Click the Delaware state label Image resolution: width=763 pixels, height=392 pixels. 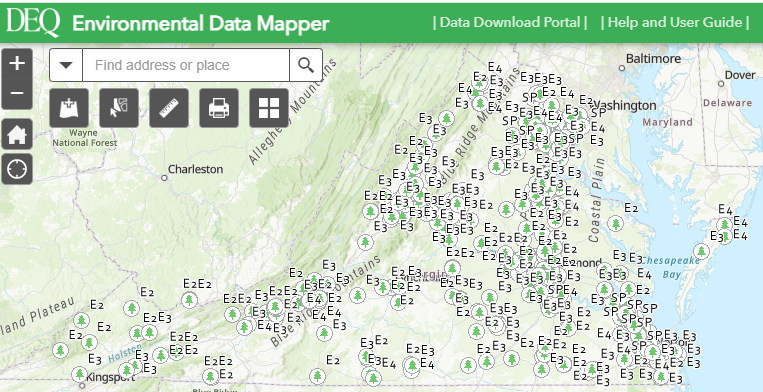coord(727,103)
